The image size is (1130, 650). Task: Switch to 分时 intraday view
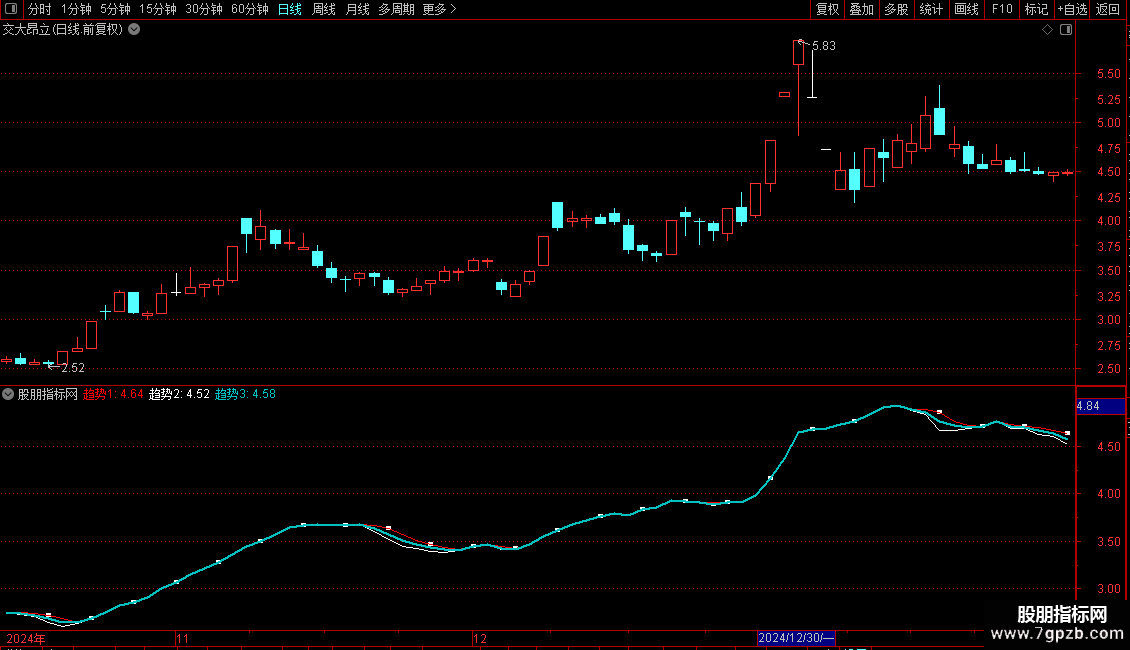click(40, 9)
